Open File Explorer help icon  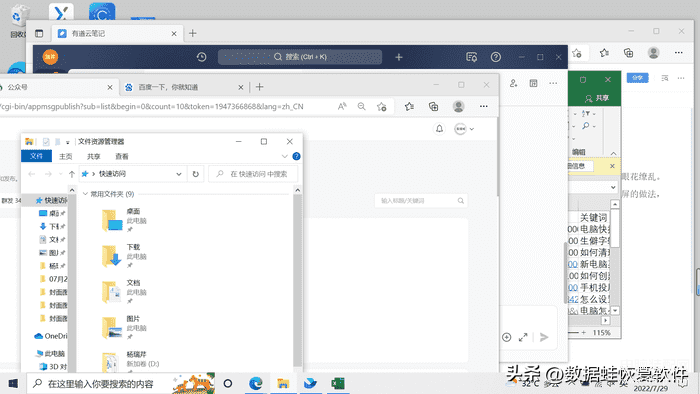click(x=296, y=156)
